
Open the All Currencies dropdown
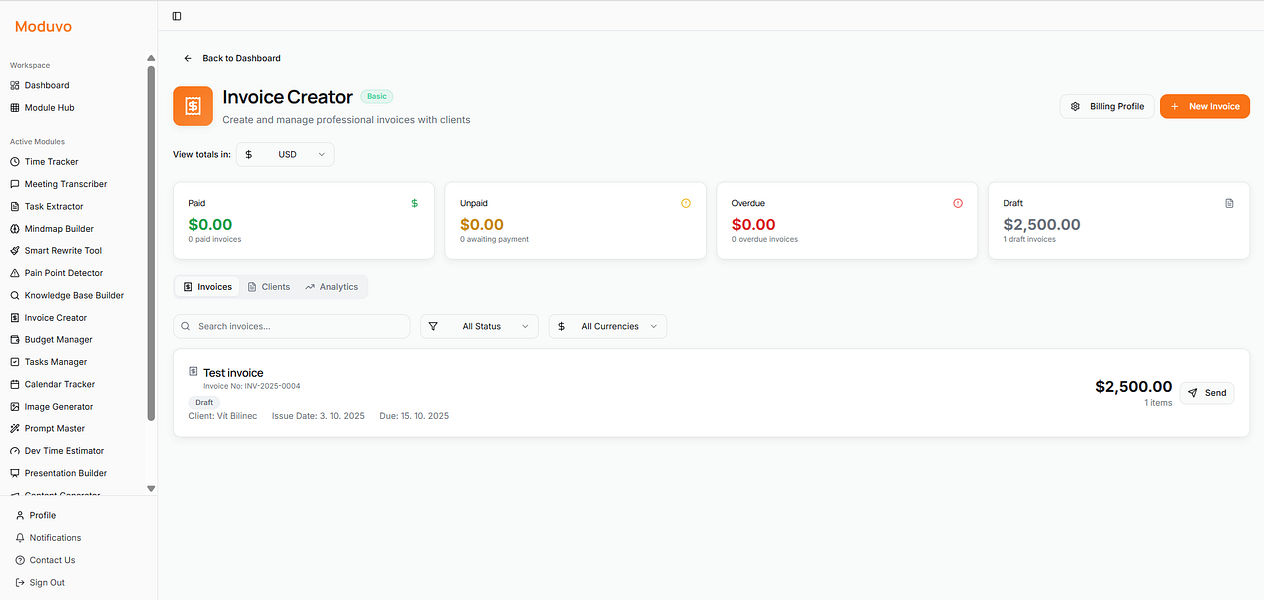[x=607, y=326]
